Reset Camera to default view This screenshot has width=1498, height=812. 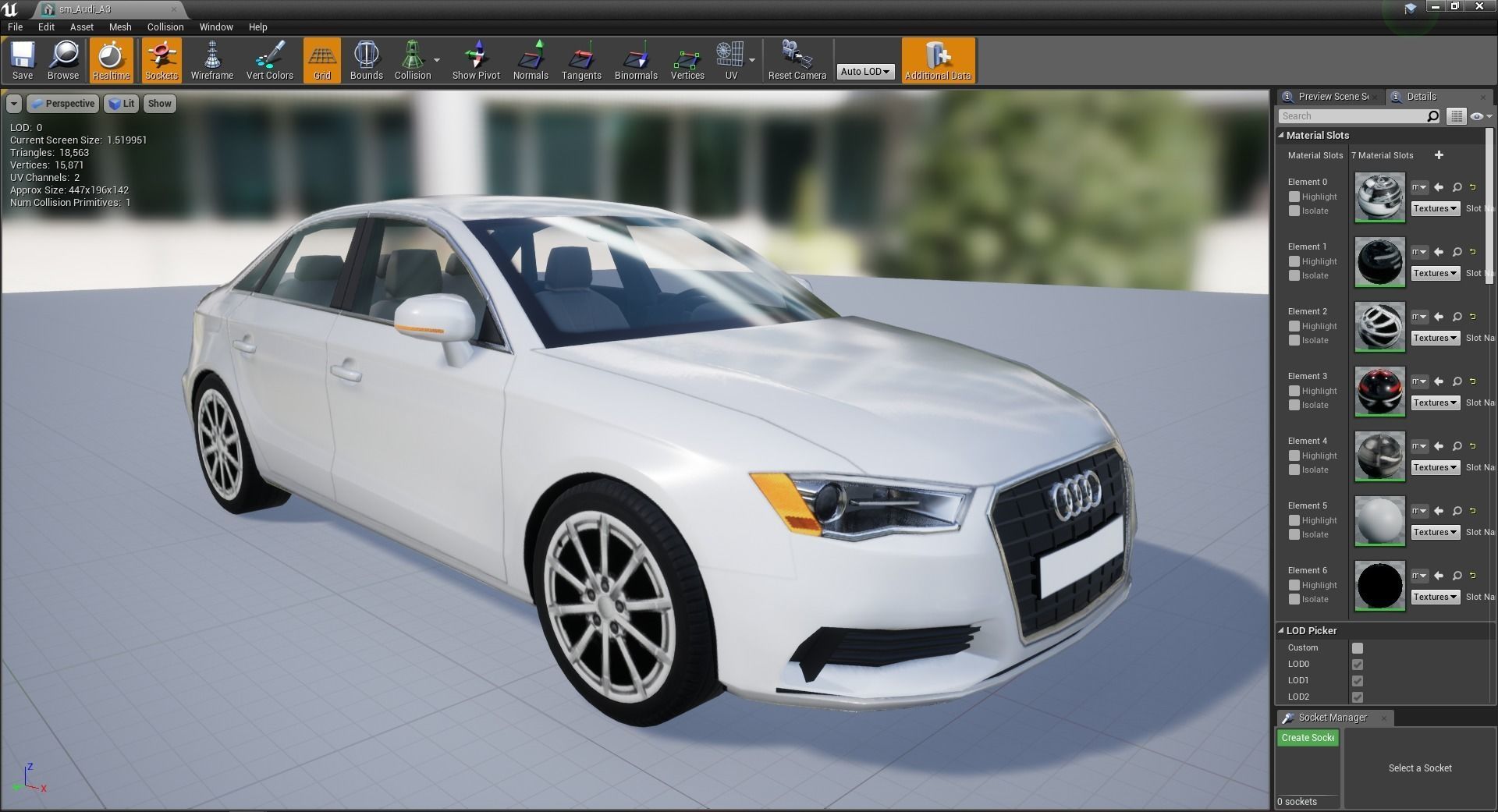[x=797, y=61]
